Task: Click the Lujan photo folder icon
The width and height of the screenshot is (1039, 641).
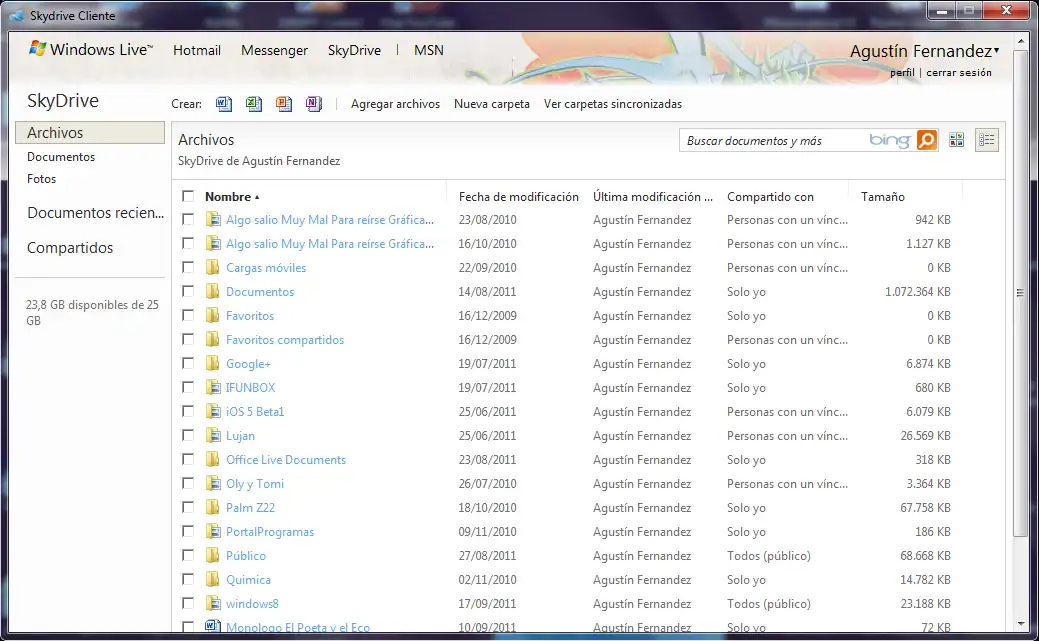Action: coord(213,435)
